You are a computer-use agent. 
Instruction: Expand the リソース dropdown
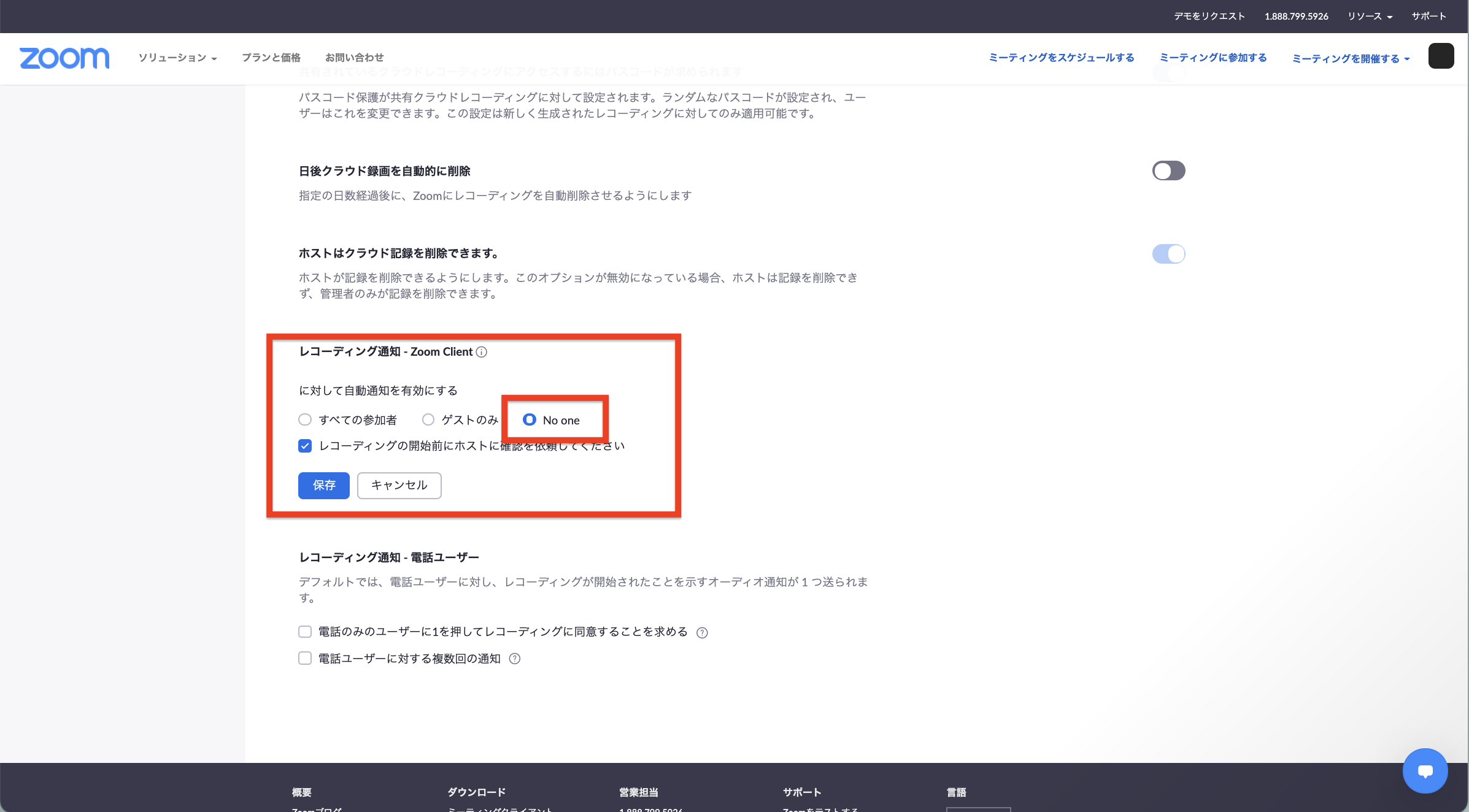tap(1370, 17)
